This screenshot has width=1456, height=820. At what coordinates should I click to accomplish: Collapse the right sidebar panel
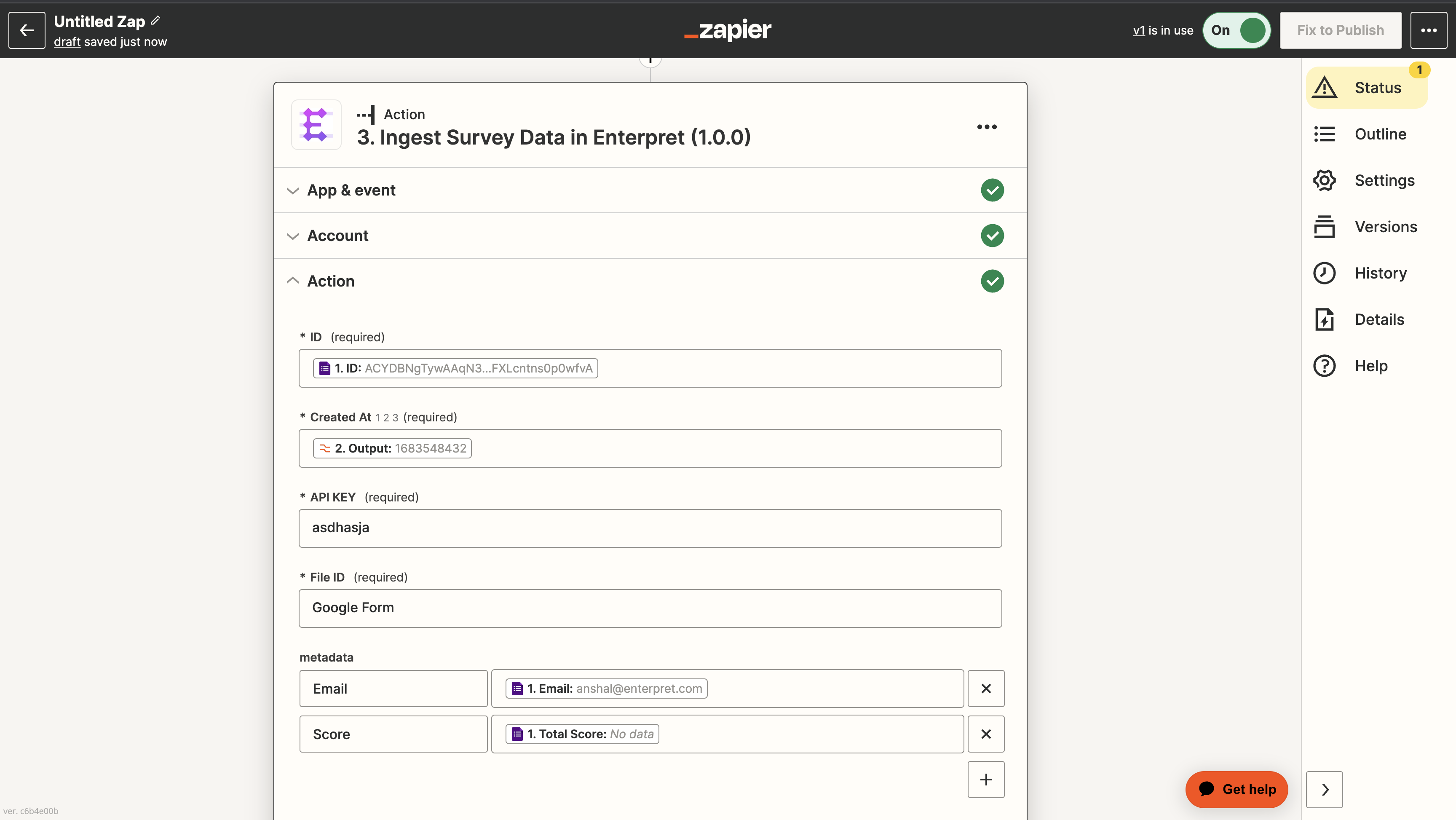pyautogui.click(x=1324, y=790)
